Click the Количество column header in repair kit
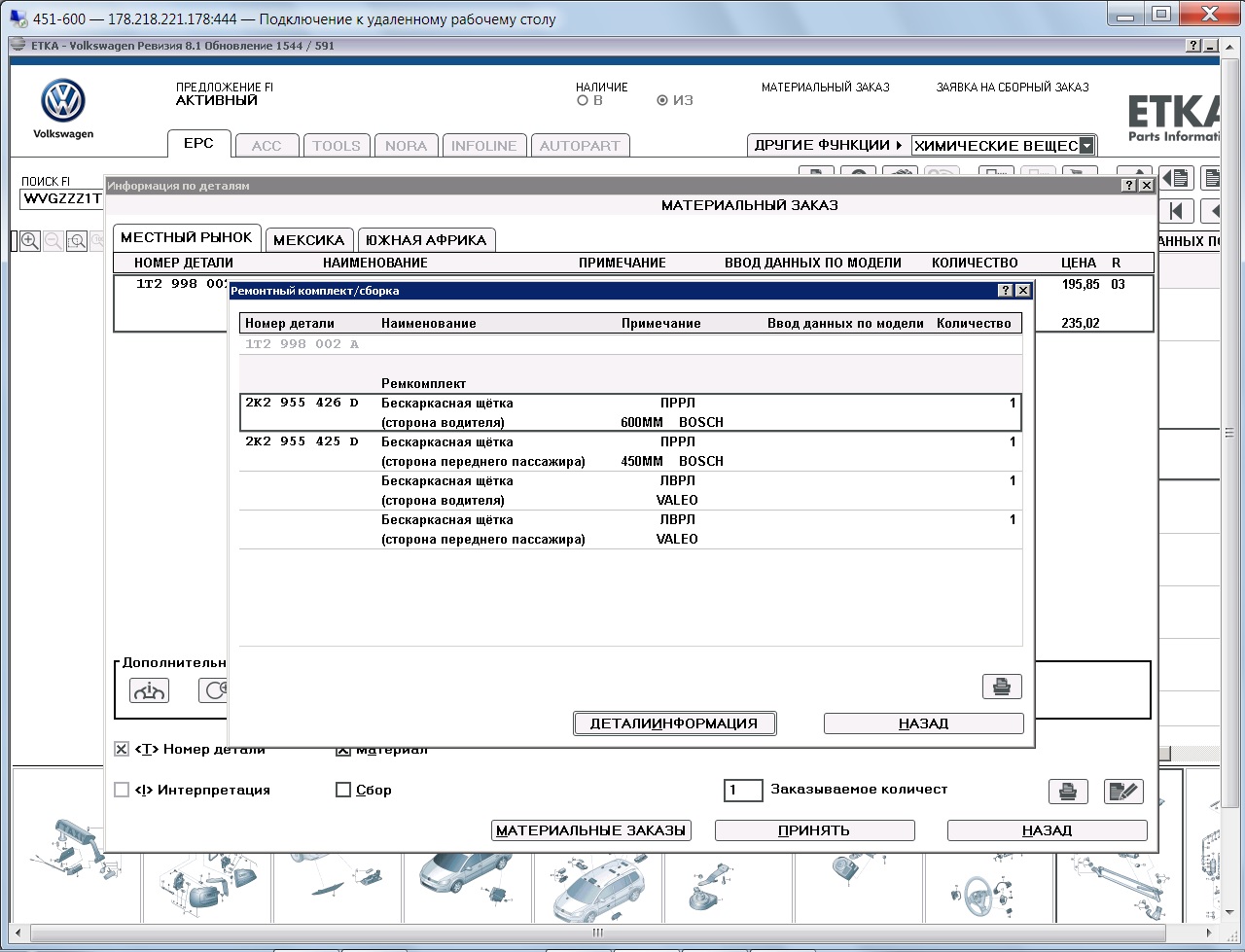The width and height of the screenshot is (1245, 952). [x=974, y=324]
